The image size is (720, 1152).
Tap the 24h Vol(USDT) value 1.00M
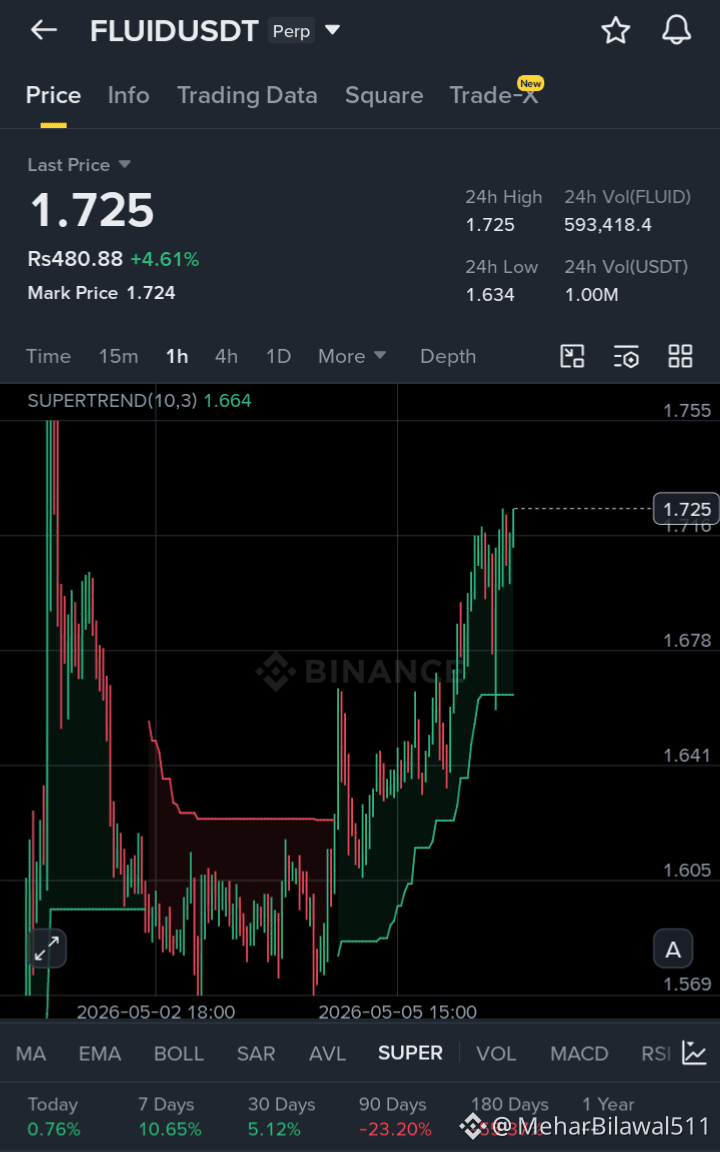coord(591,295)
